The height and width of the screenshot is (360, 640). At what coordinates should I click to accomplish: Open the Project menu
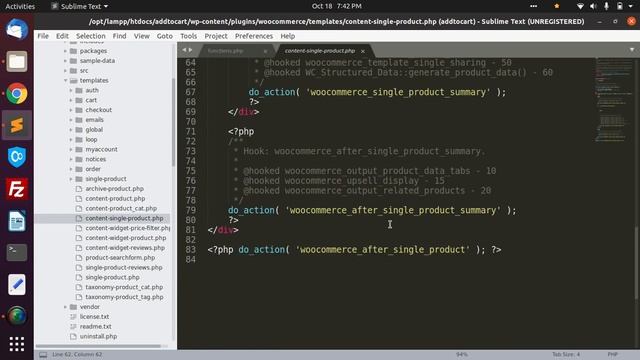click(216, 36)
